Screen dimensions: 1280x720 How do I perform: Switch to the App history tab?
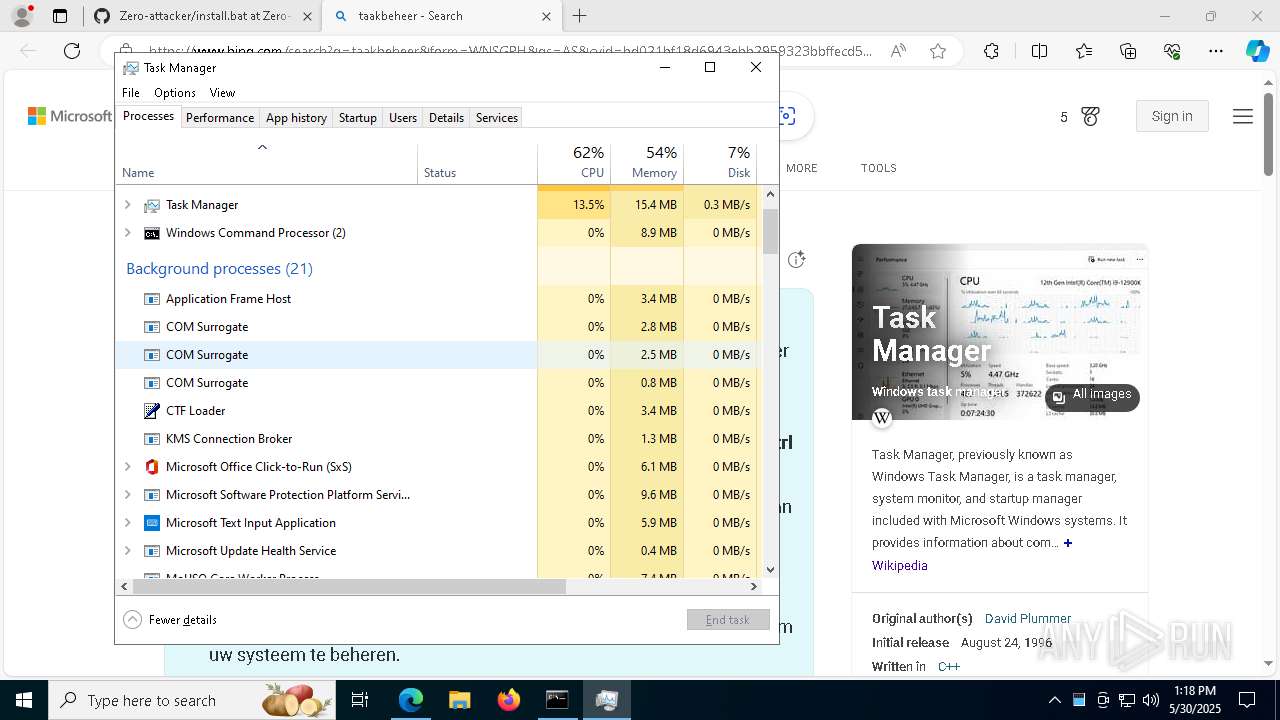coord(296,117)
